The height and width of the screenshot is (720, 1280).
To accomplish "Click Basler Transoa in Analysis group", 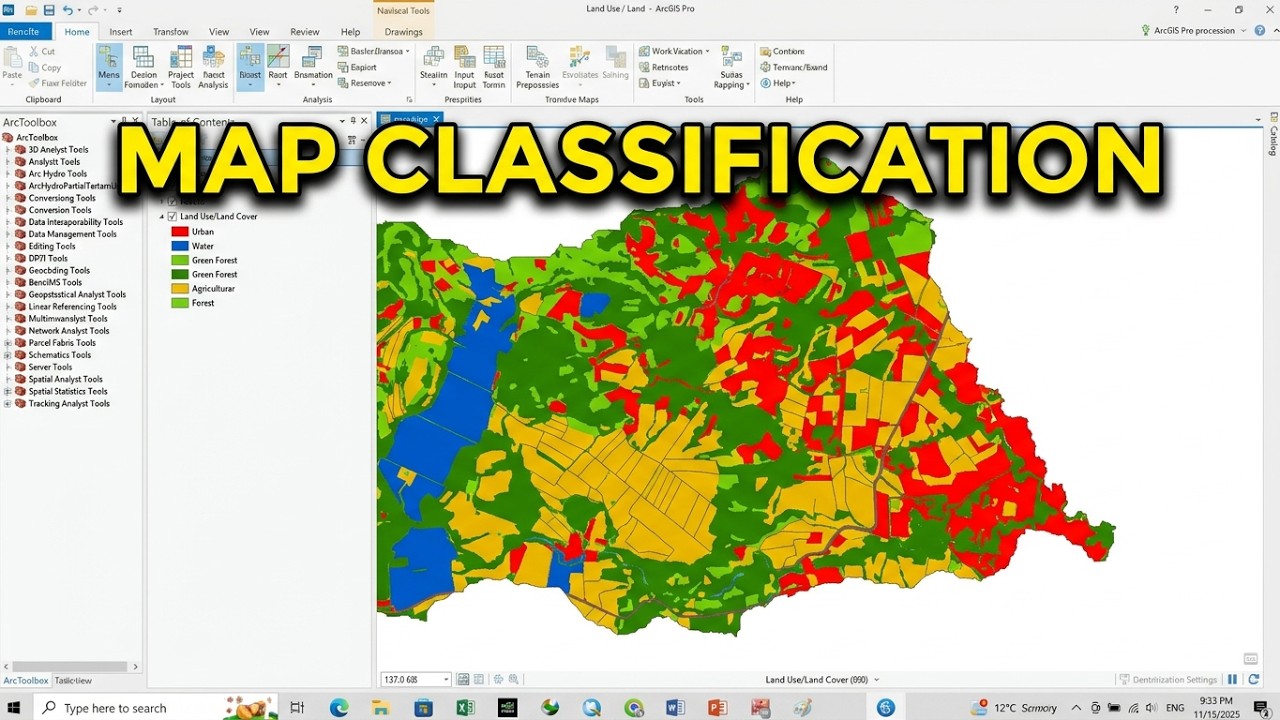I will (x=375, y=52).
